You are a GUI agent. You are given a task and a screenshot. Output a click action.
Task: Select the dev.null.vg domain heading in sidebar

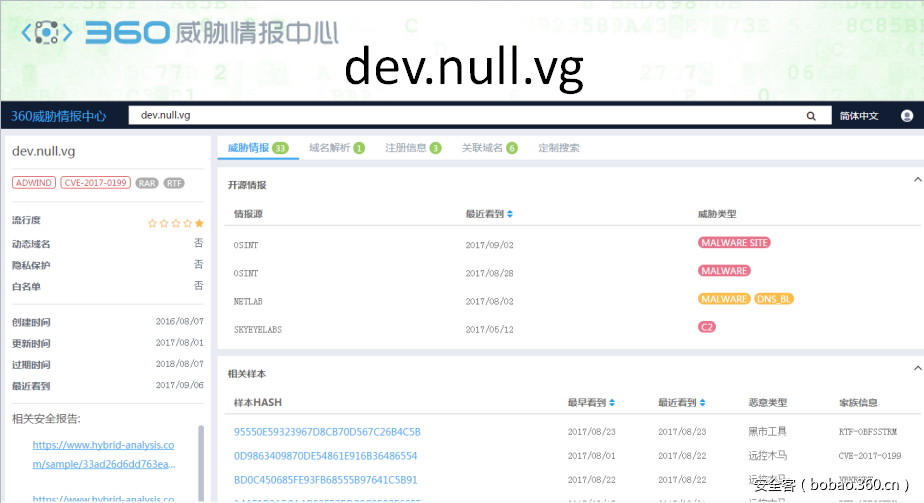44,151
